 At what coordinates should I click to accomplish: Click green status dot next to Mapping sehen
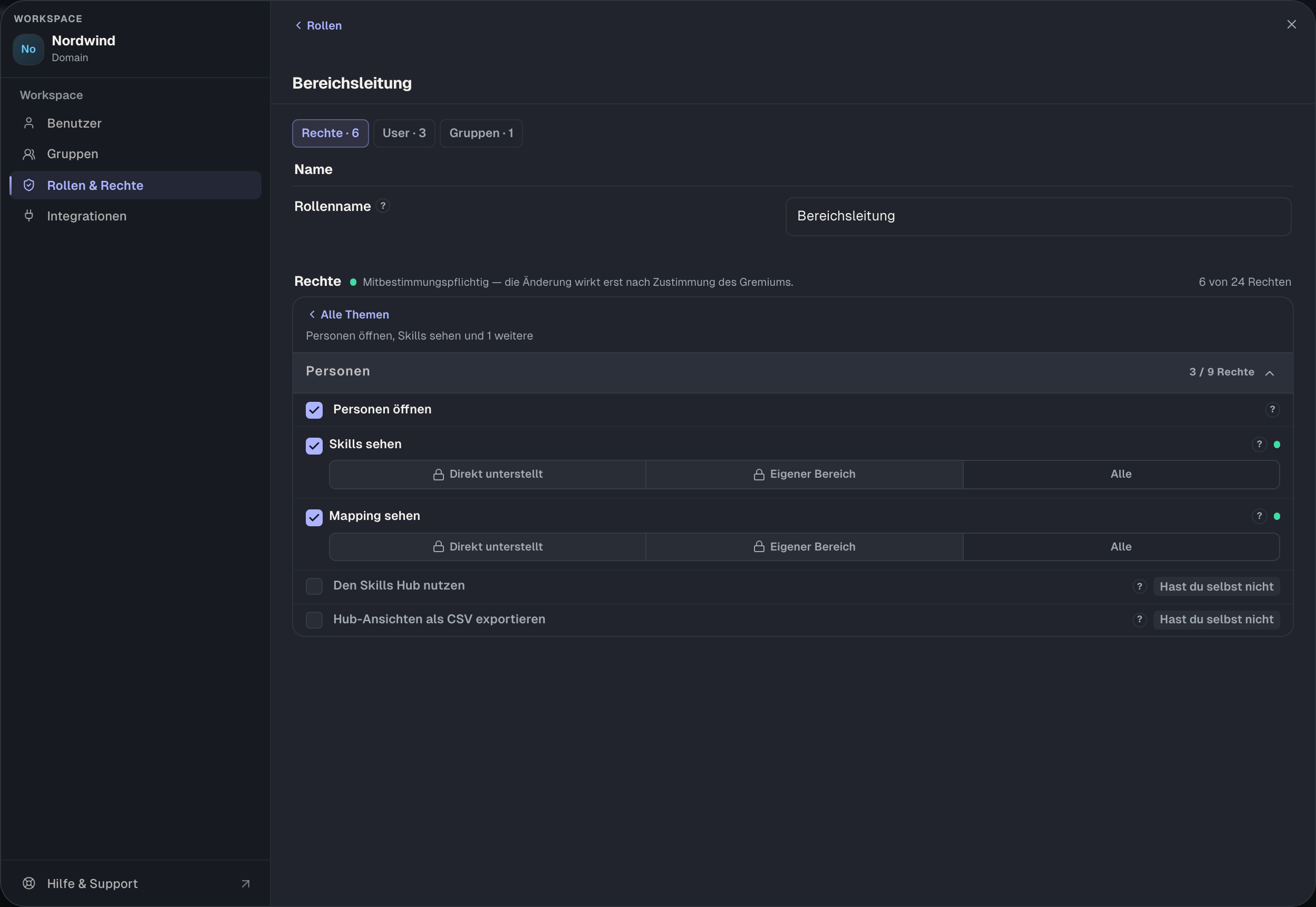point(1276,516)
